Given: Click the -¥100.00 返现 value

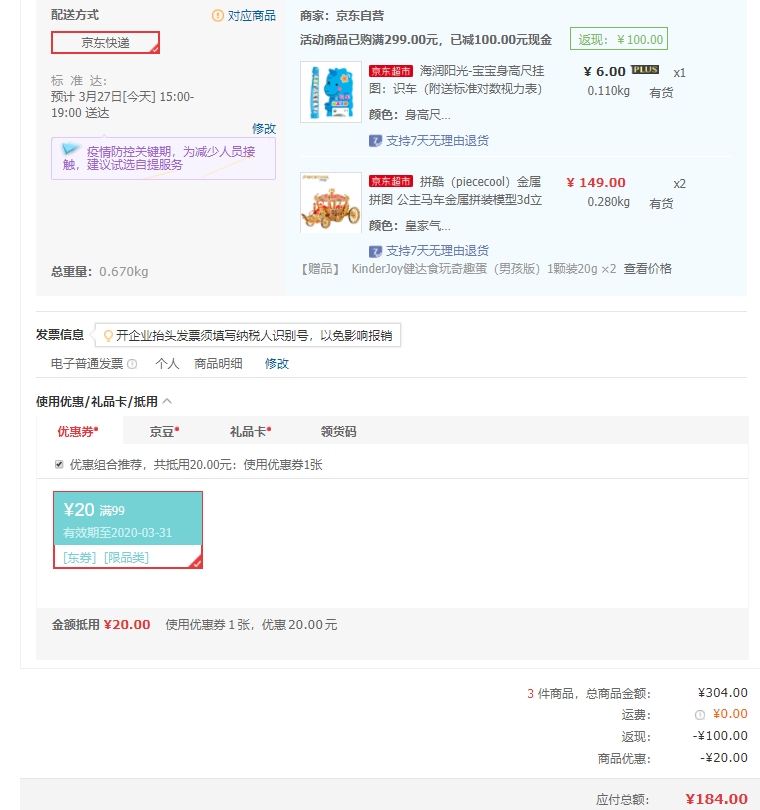Looking at the screenshot, I should [720, 736].
